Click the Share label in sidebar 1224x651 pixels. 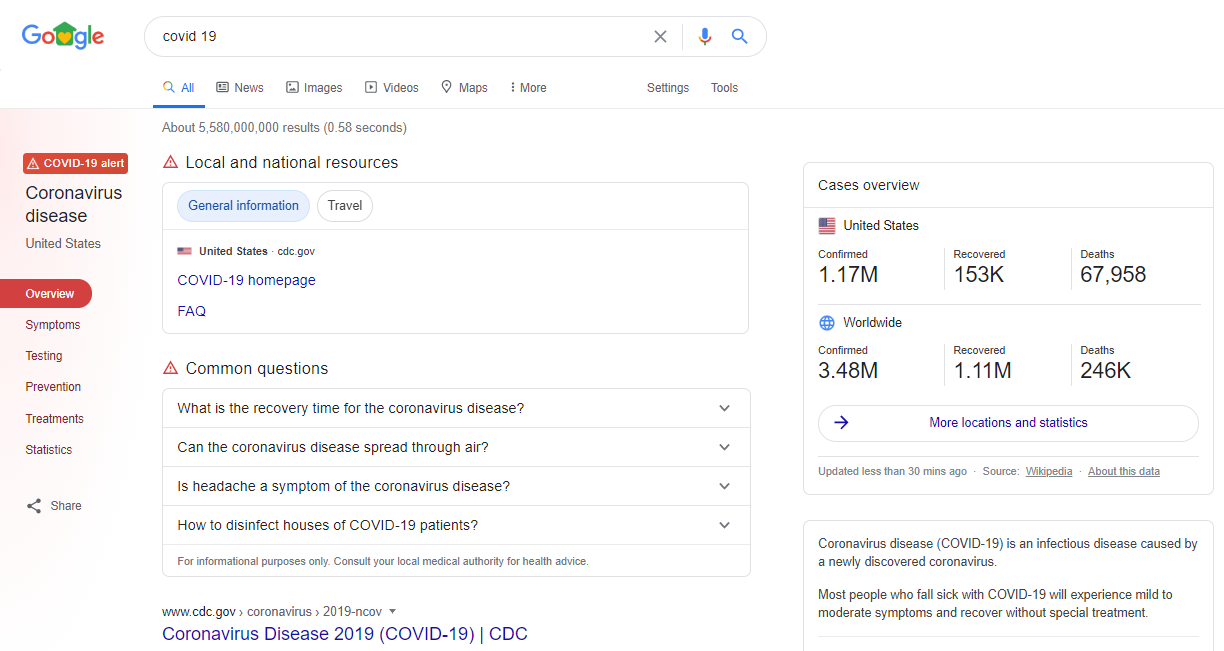coord(66,506)
